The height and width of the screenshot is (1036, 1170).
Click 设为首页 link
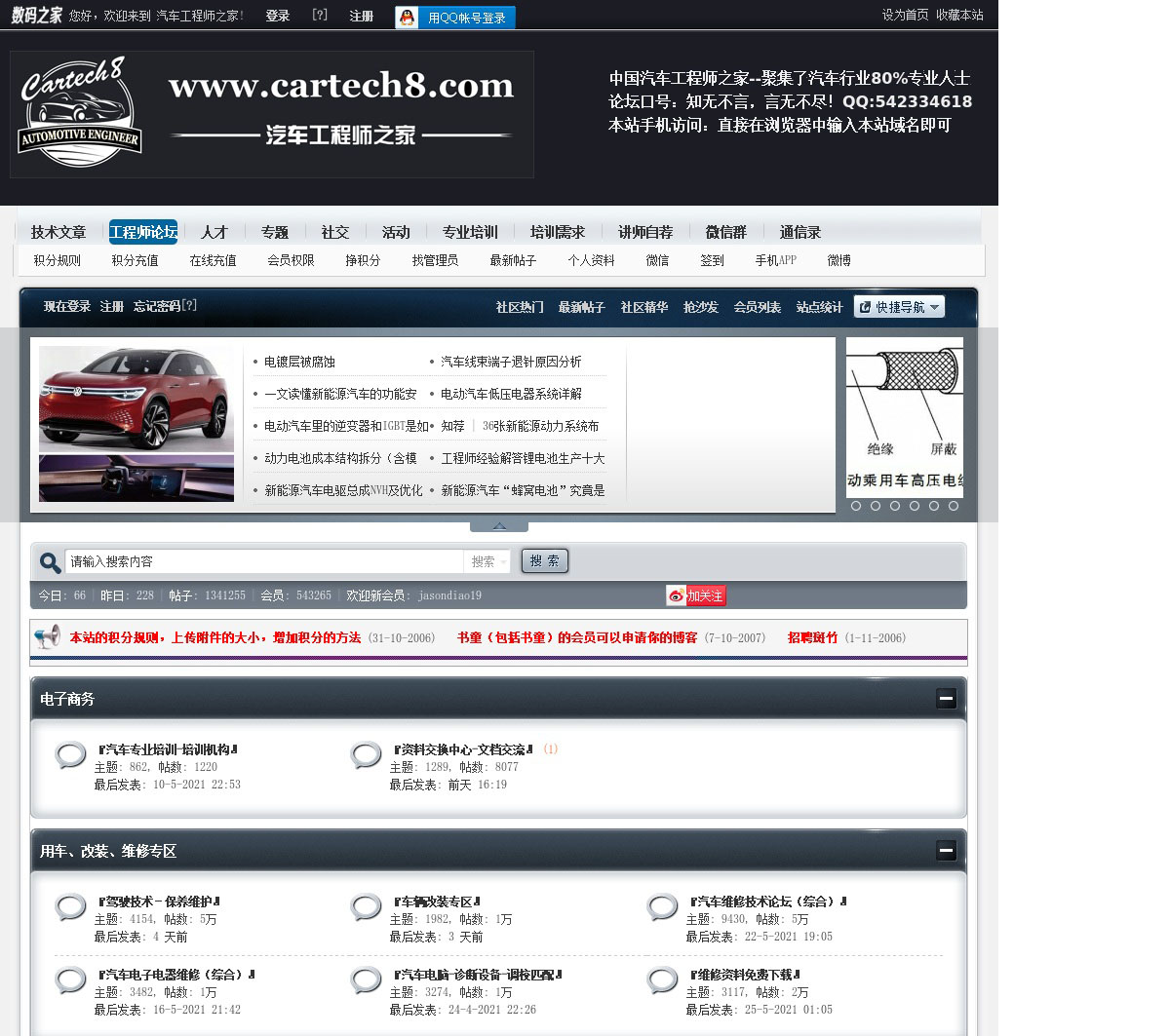click(x=906, y=15)
